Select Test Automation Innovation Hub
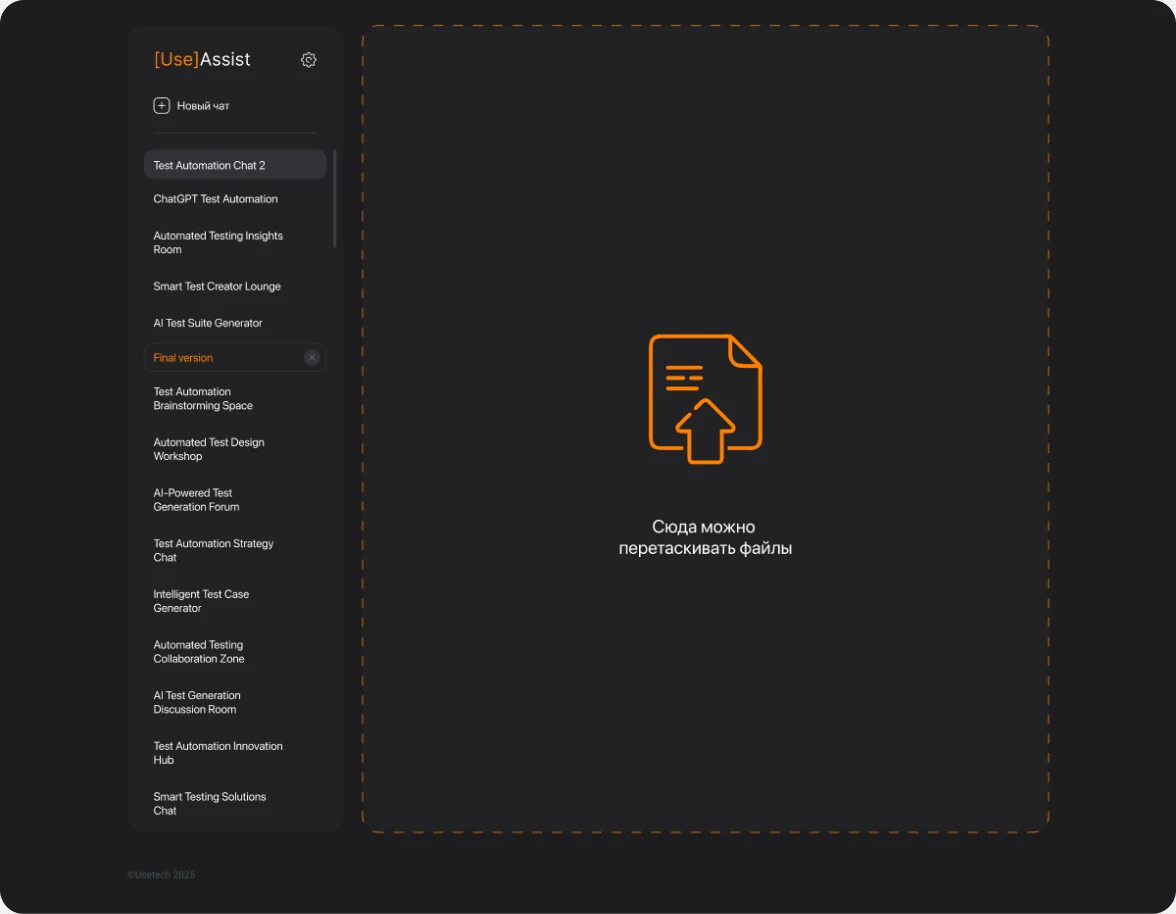The height and width of the screenshot is (914, 1176). click(x=218, y=753)
